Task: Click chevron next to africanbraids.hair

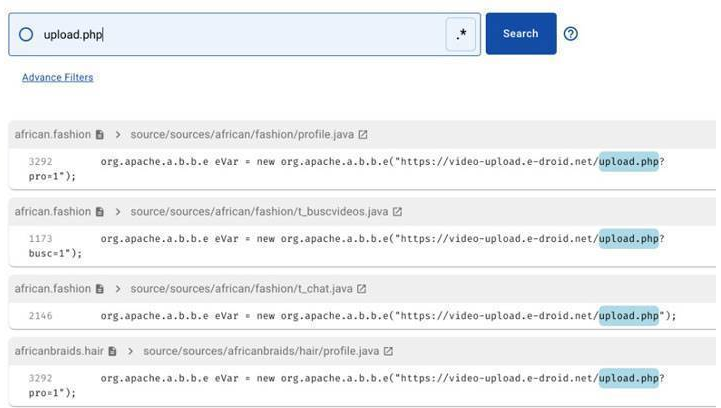Action: [x=131, y=351]
